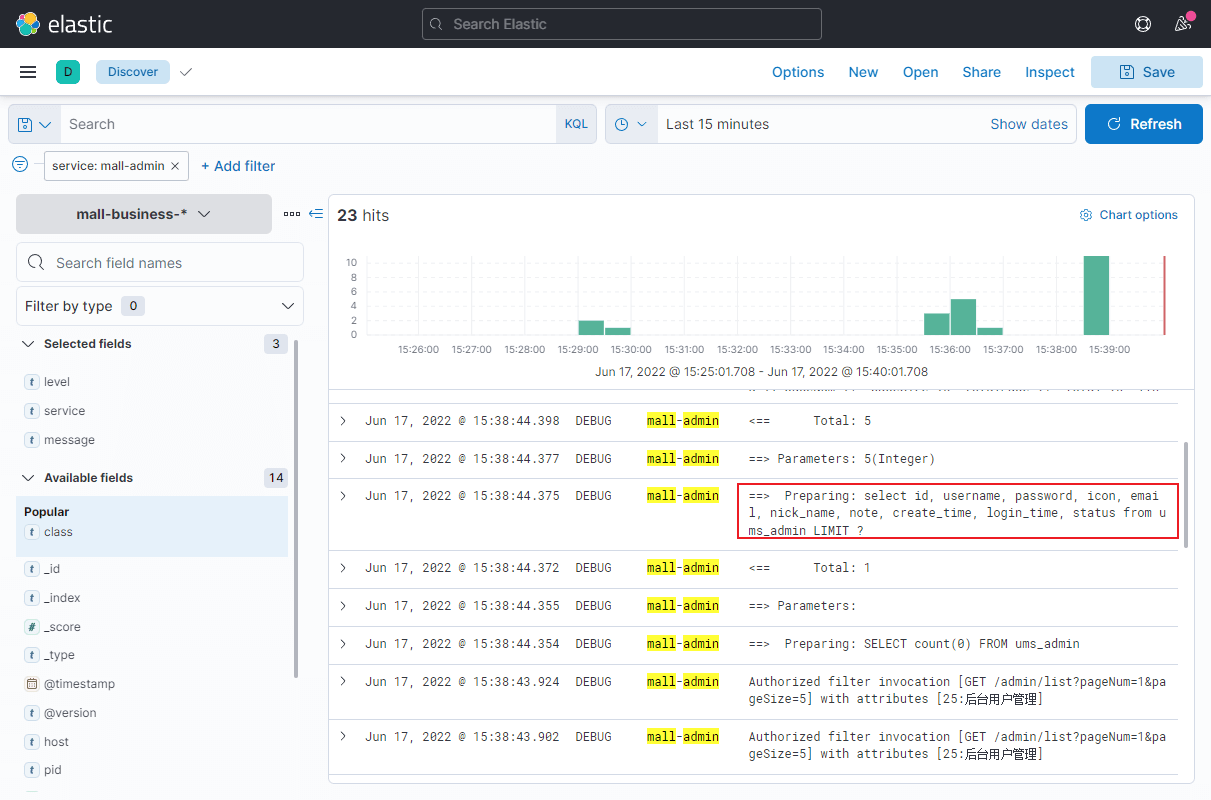Click the class field type icon

[x=32, y=532]
